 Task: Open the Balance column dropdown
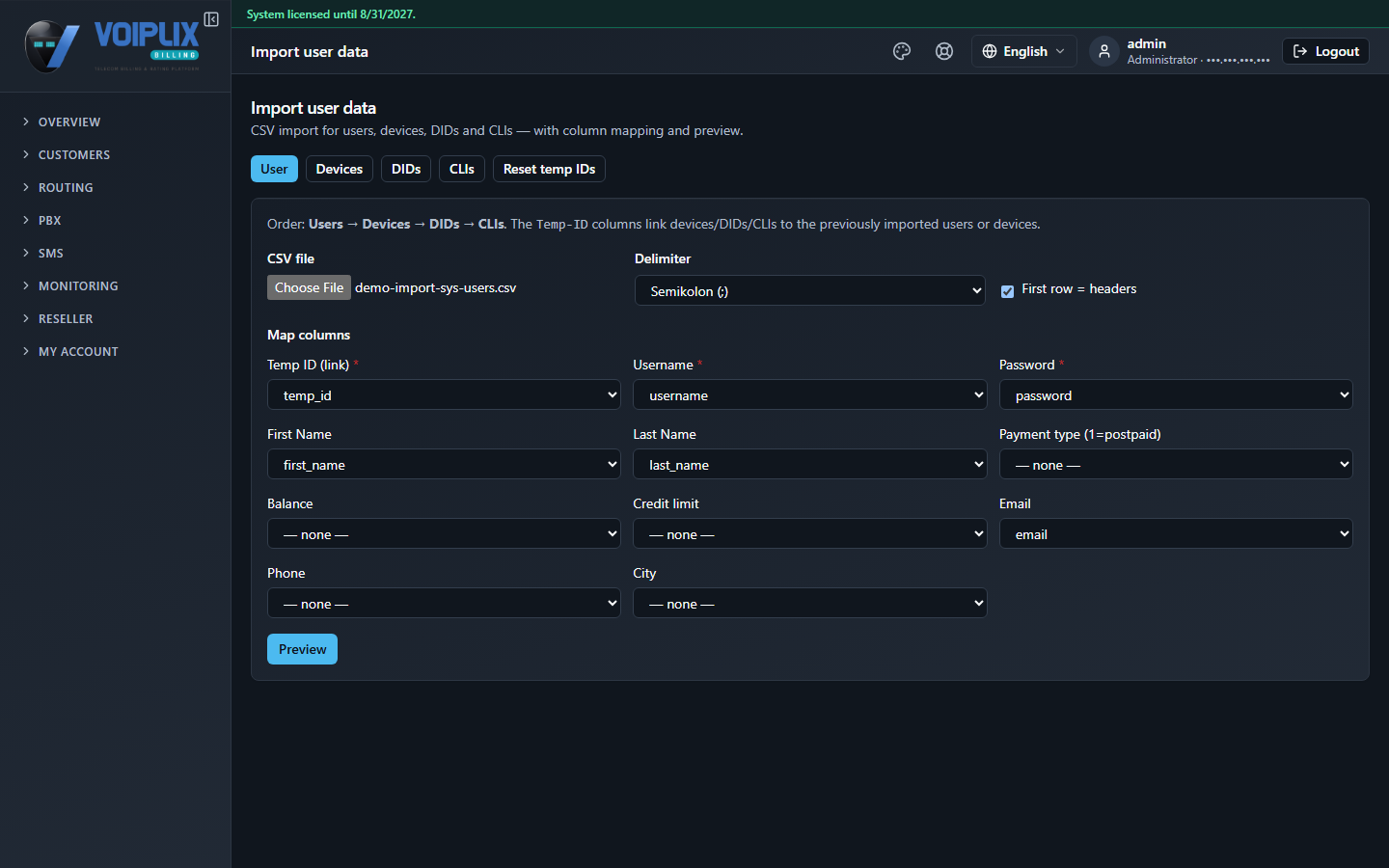[x=444, y=533]
